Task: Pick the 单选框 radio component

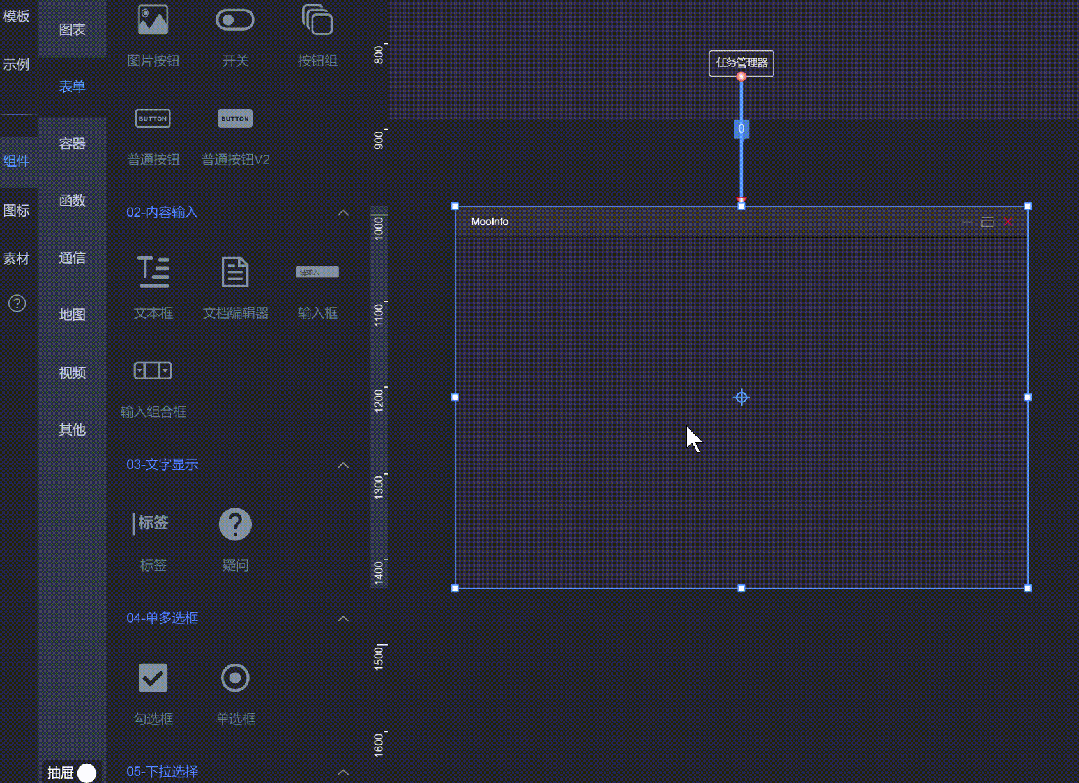Action: coord(235,678)
